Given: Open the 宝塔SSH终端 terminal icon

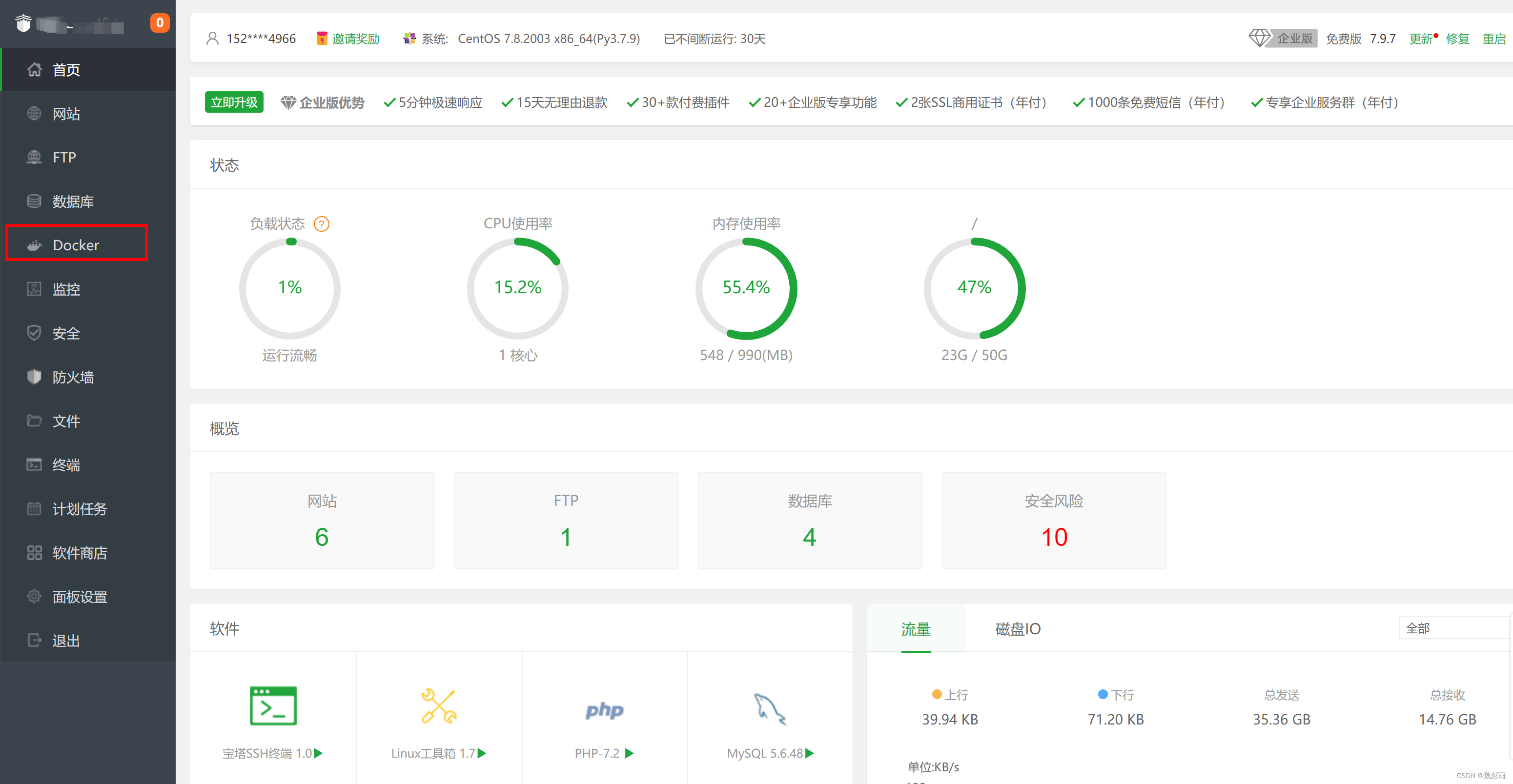Looking at the screenshot, I should tap(273, 706).
